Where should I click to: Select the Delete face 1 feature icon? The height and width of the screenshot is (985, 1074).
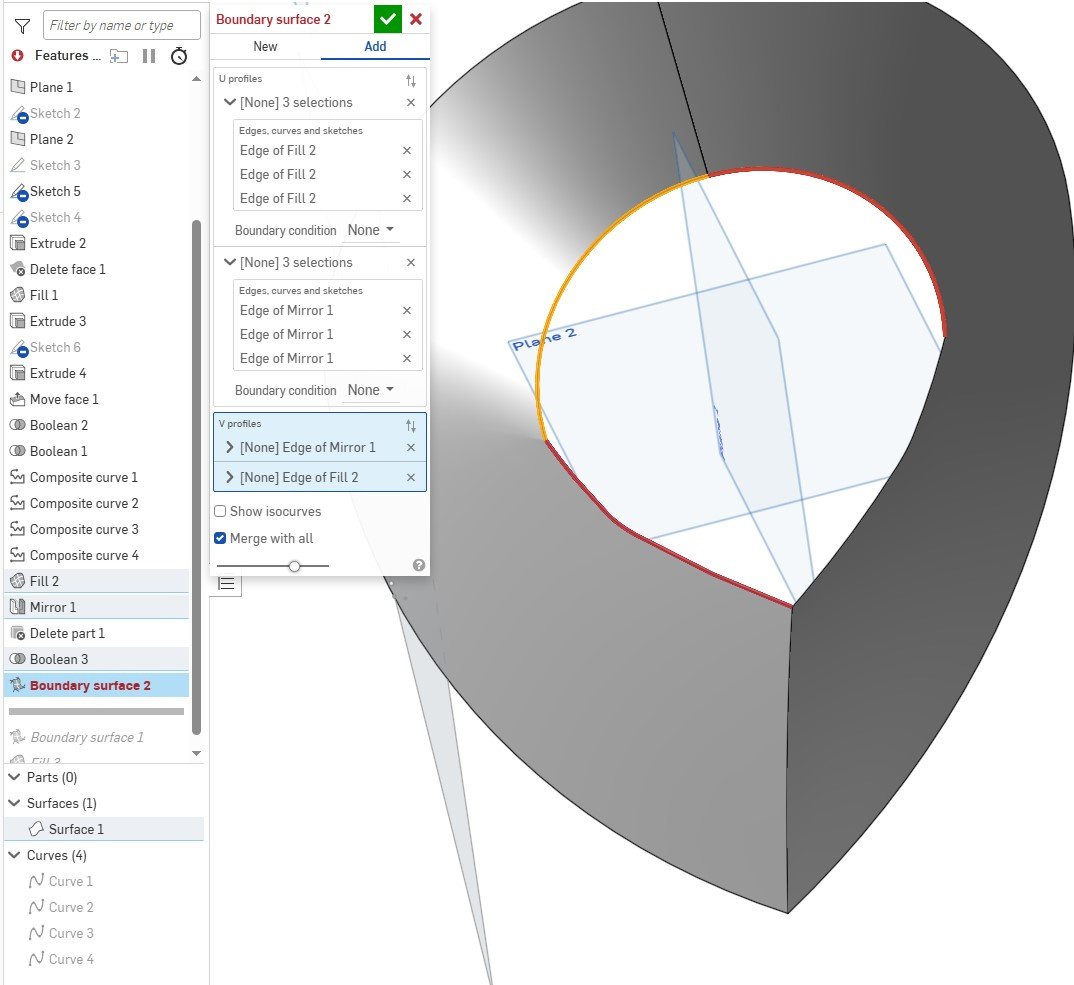(x=18, y=269)
